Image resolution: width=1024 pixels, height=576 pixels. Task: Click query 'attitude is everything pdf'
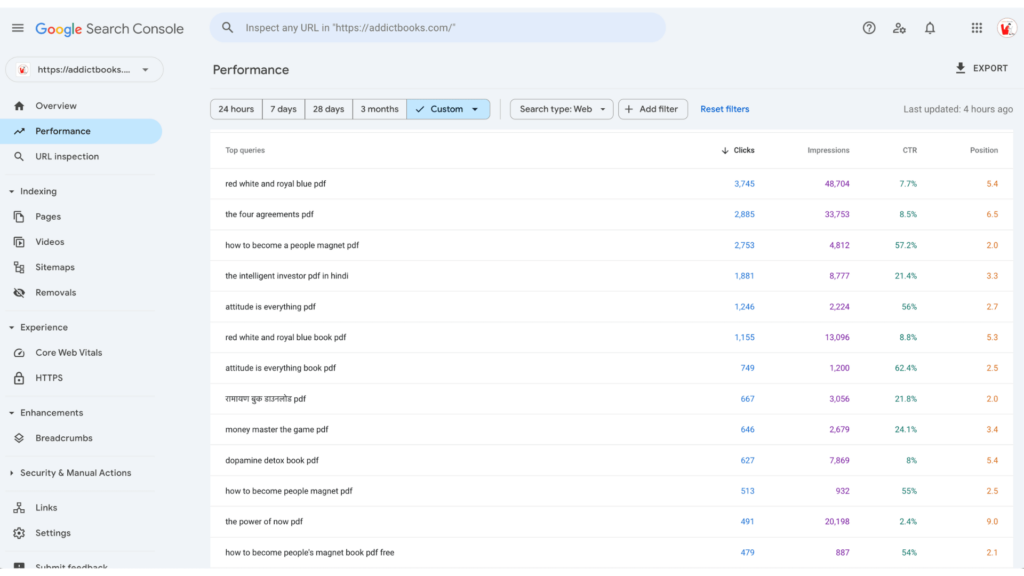pyautogui.click(x=270, y=307)
